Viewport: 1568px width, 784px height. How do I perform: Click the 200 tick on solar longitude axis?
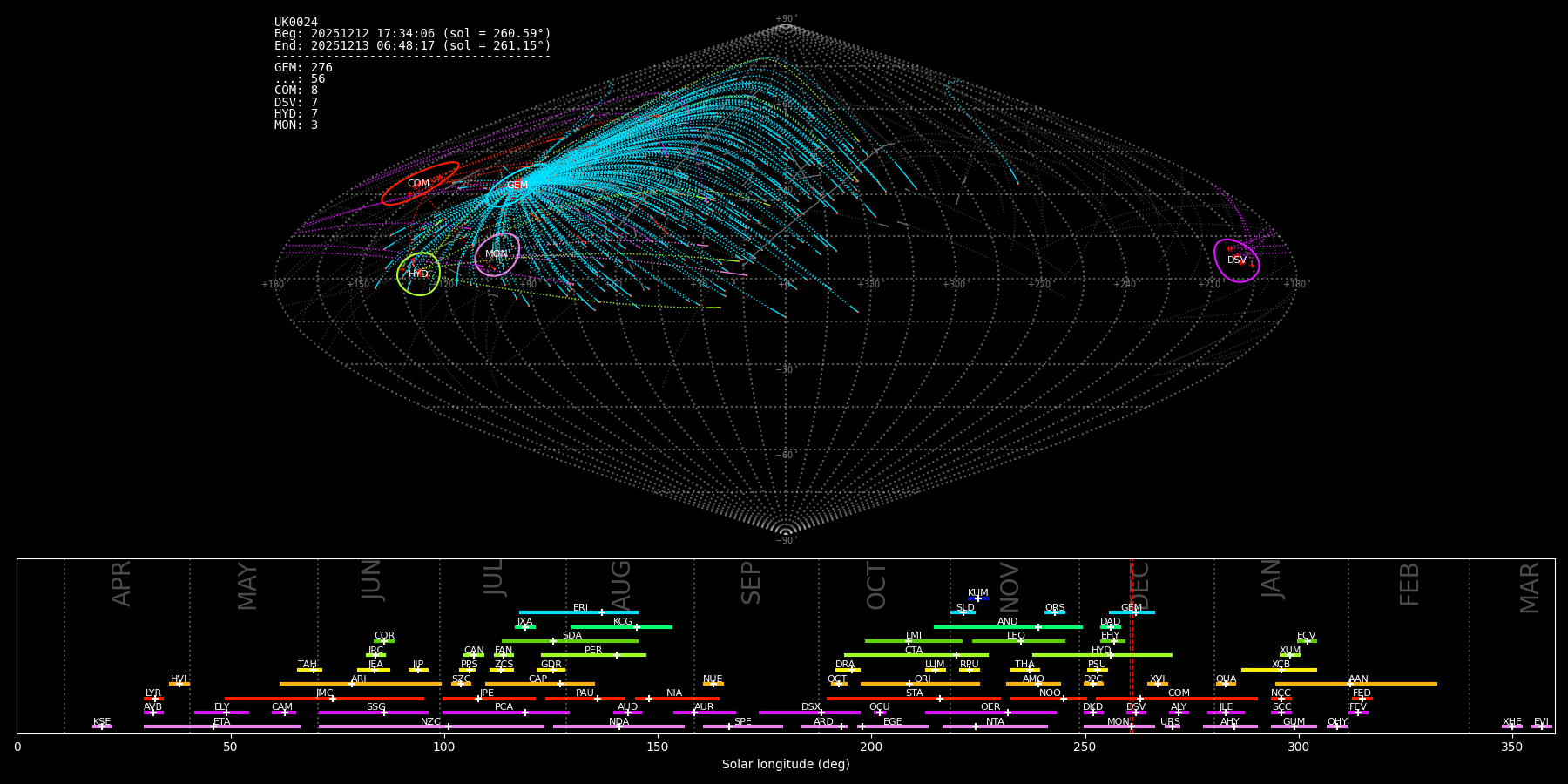(x=871, y=747)
